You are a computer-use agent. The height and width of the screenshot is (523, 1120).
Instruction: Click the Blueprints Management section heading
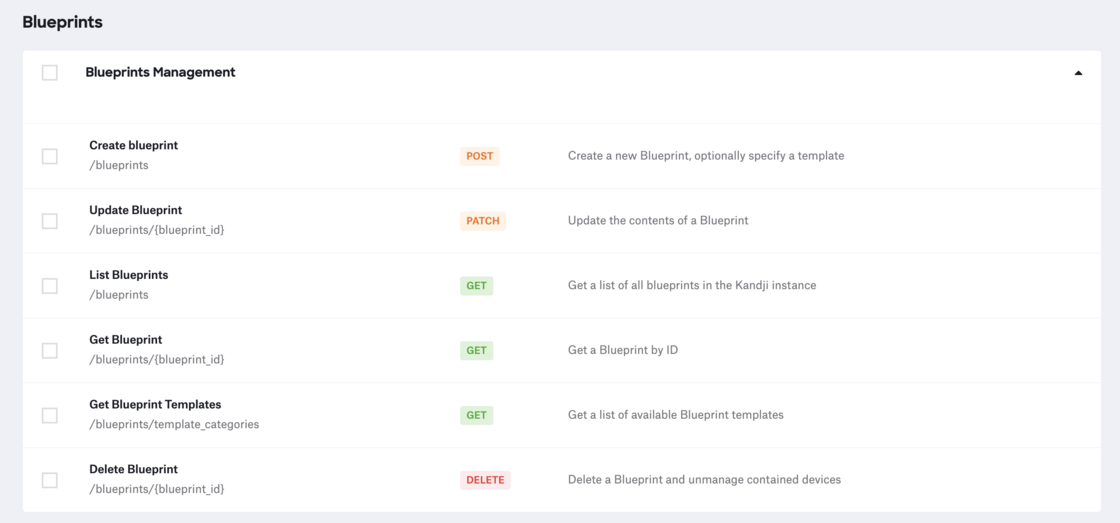click(x=160, y=72)
